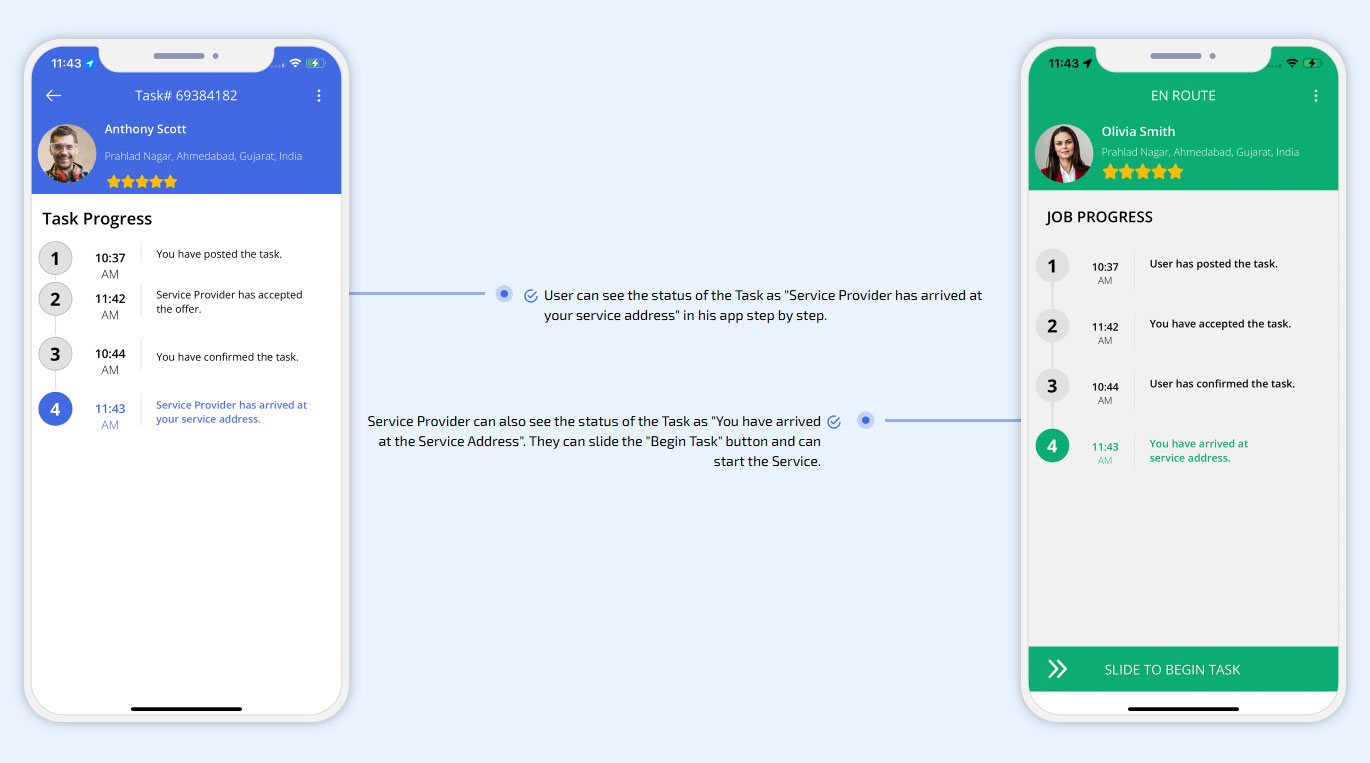Click step 1 circle in Task Progress
This screenshot has width=1370, height=763.
click(x=55, y=259)
